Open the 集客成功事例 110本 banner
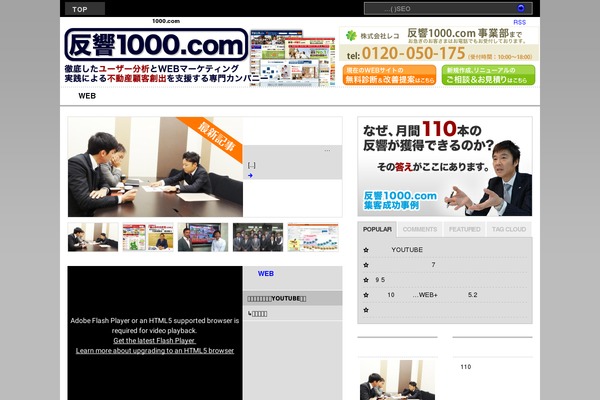 pyautogui.click(x=445, y=167)
